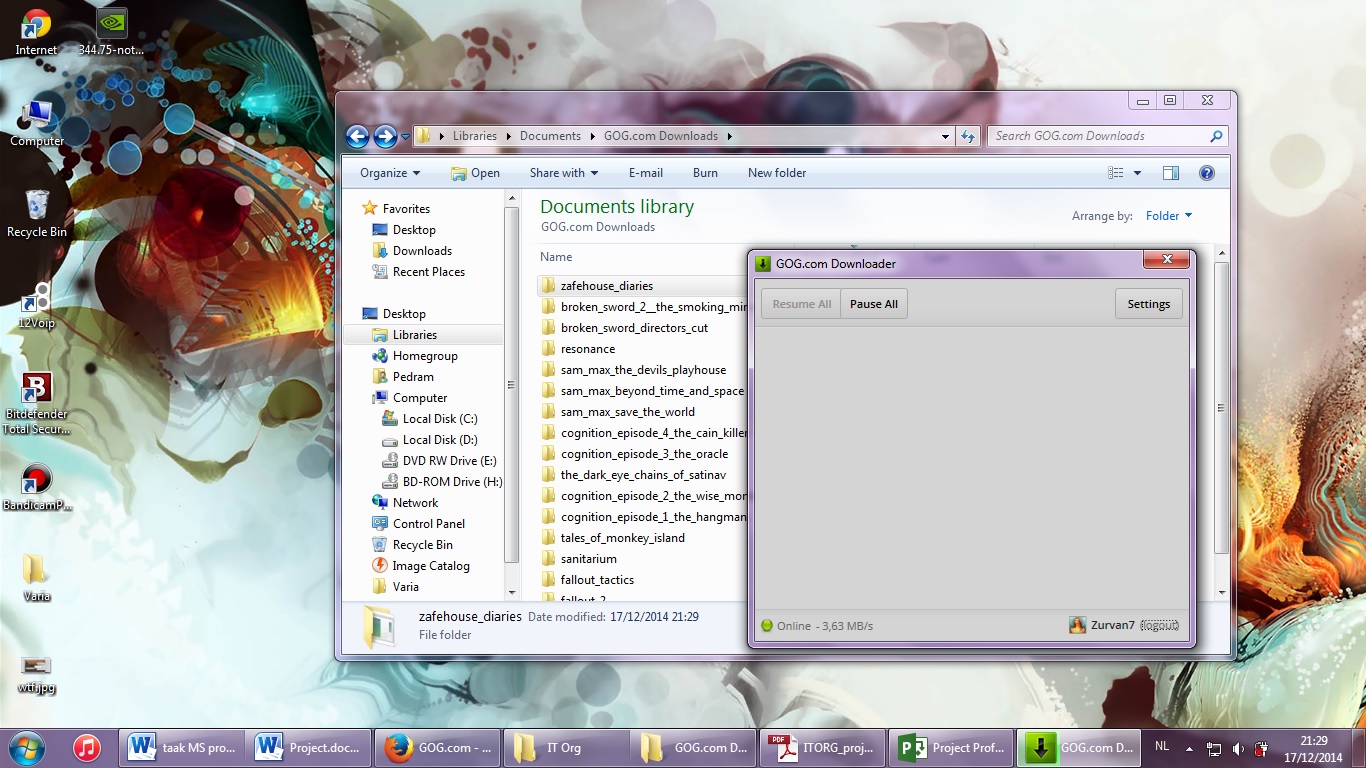
Task: Open Explorer Help question mark icon
Action: pos(1207,173)
